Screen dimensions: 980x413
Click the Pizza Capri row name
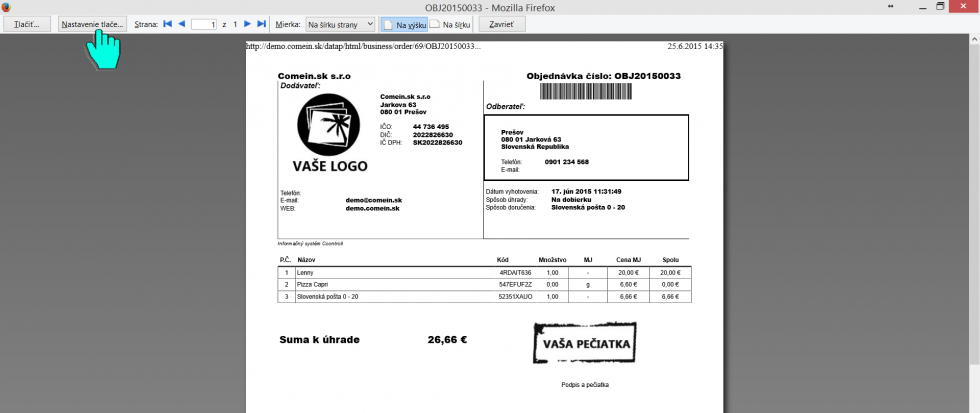point(311,284)
